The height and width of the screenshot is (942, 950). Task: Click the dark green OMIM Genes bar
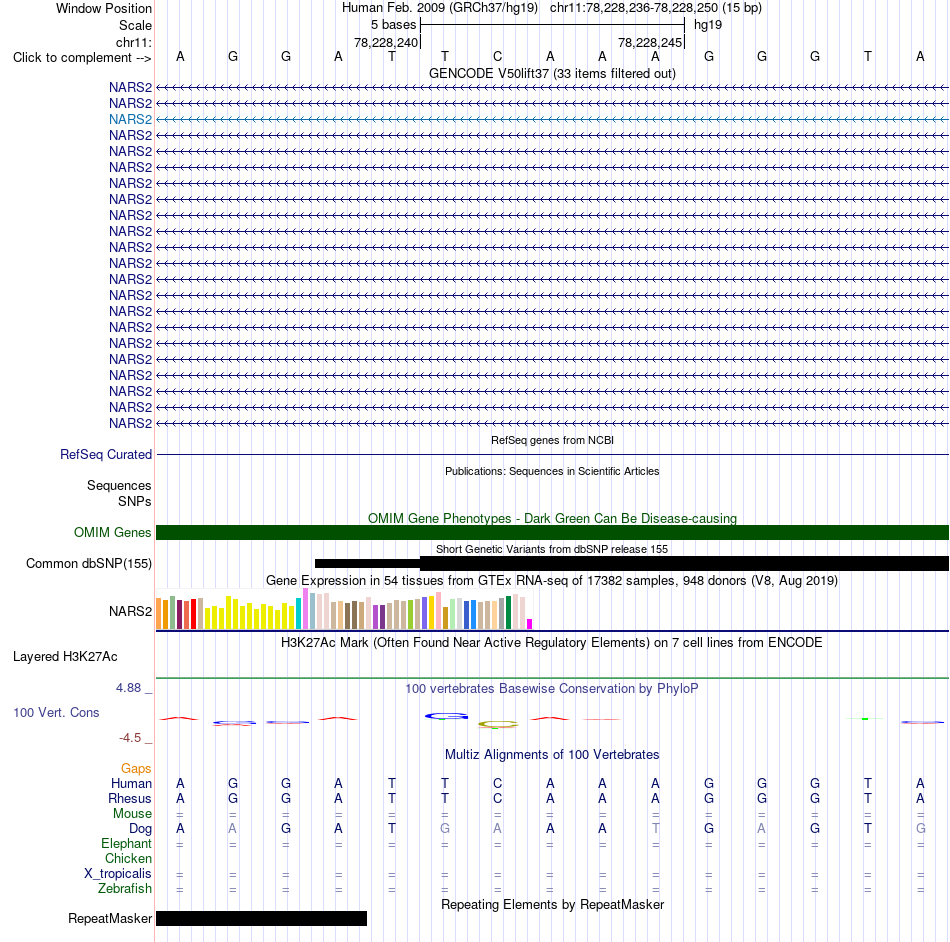click(553, 532)
